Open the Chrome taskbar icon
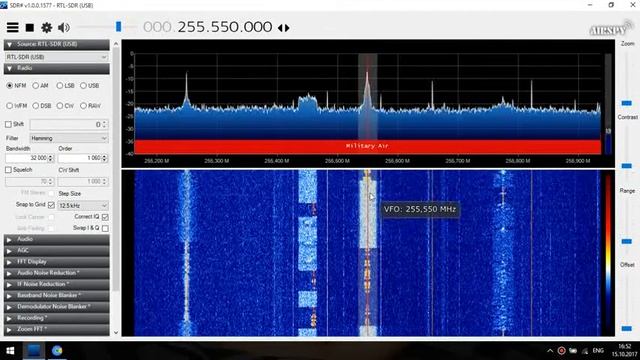The image size is (640, 360). (57, 351)
